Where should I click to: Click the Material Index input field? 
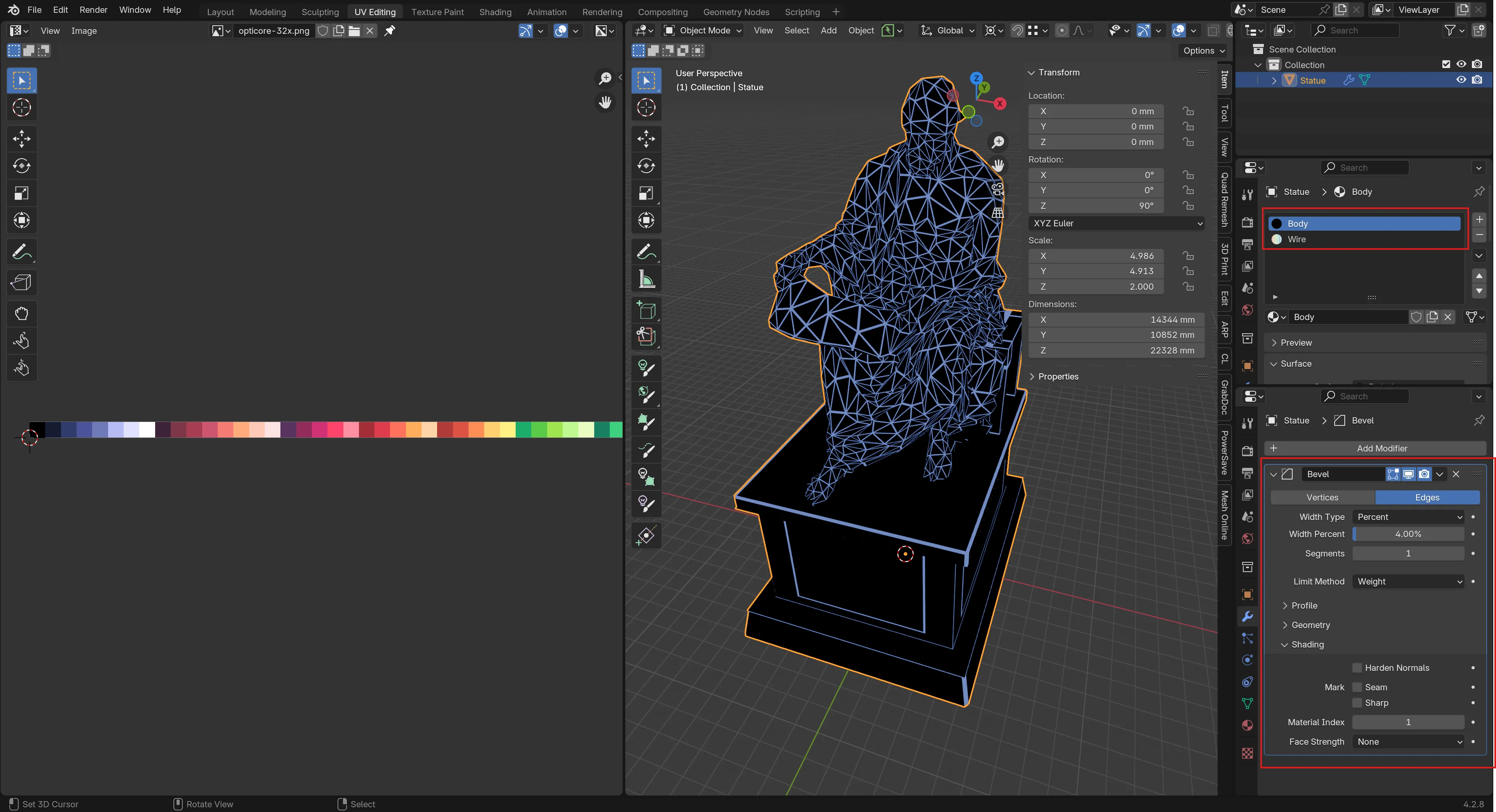tap(1408, 722)
